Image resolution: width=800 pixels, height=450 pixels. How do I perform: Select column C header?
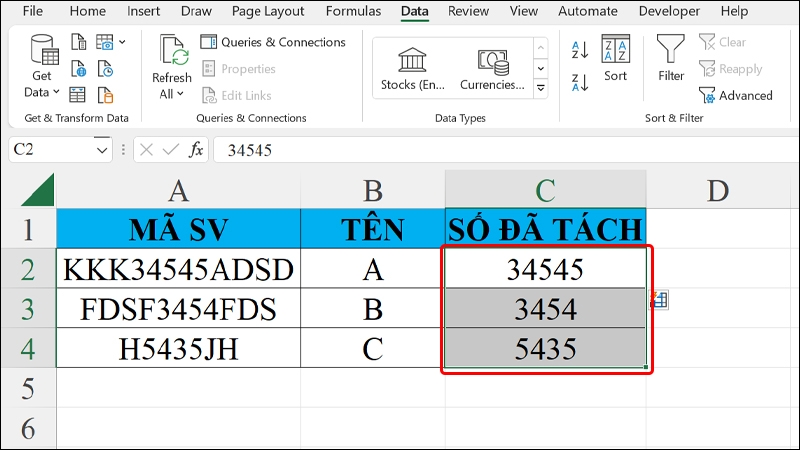pos(545,190)
